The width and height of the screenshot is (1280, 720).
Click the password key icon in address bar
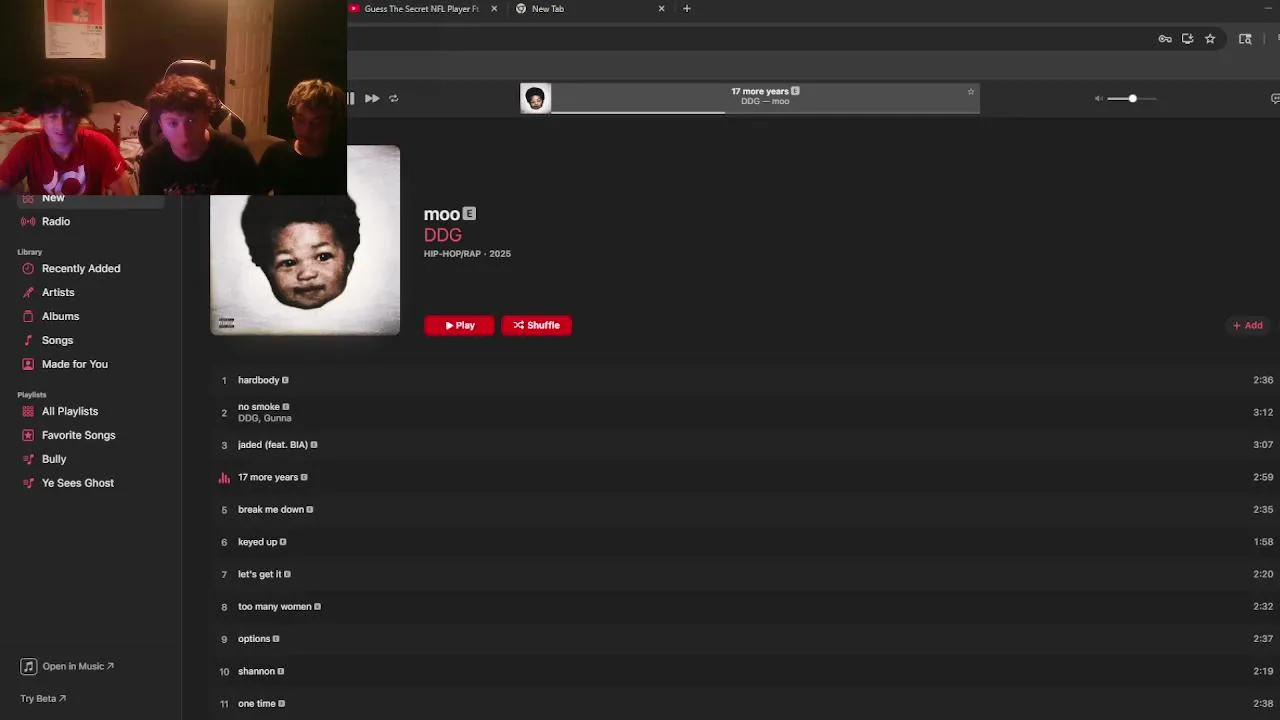click(1165, 39)
